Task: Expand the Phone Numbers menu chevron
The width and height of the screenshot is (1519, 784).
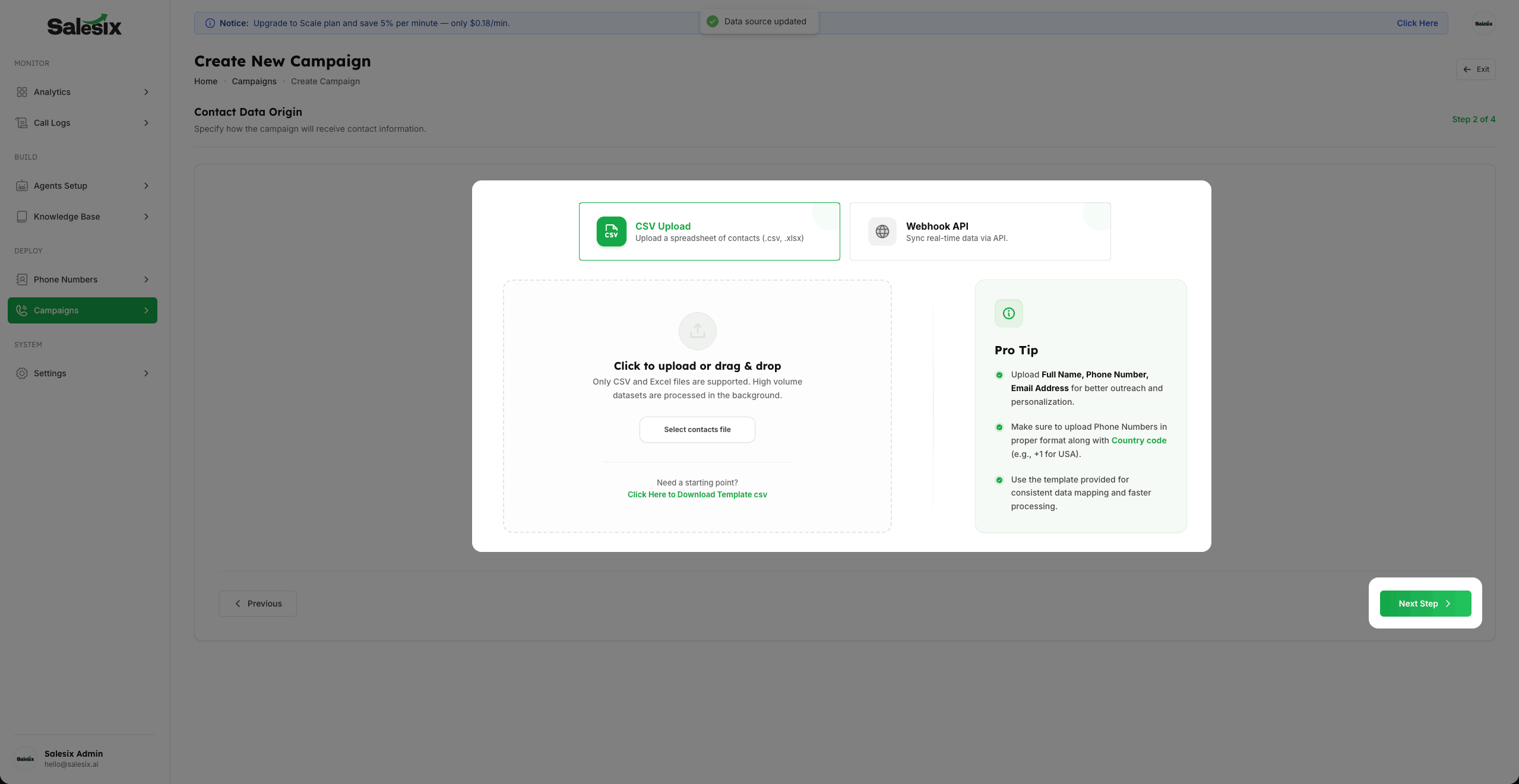Action: pos(146,280)
